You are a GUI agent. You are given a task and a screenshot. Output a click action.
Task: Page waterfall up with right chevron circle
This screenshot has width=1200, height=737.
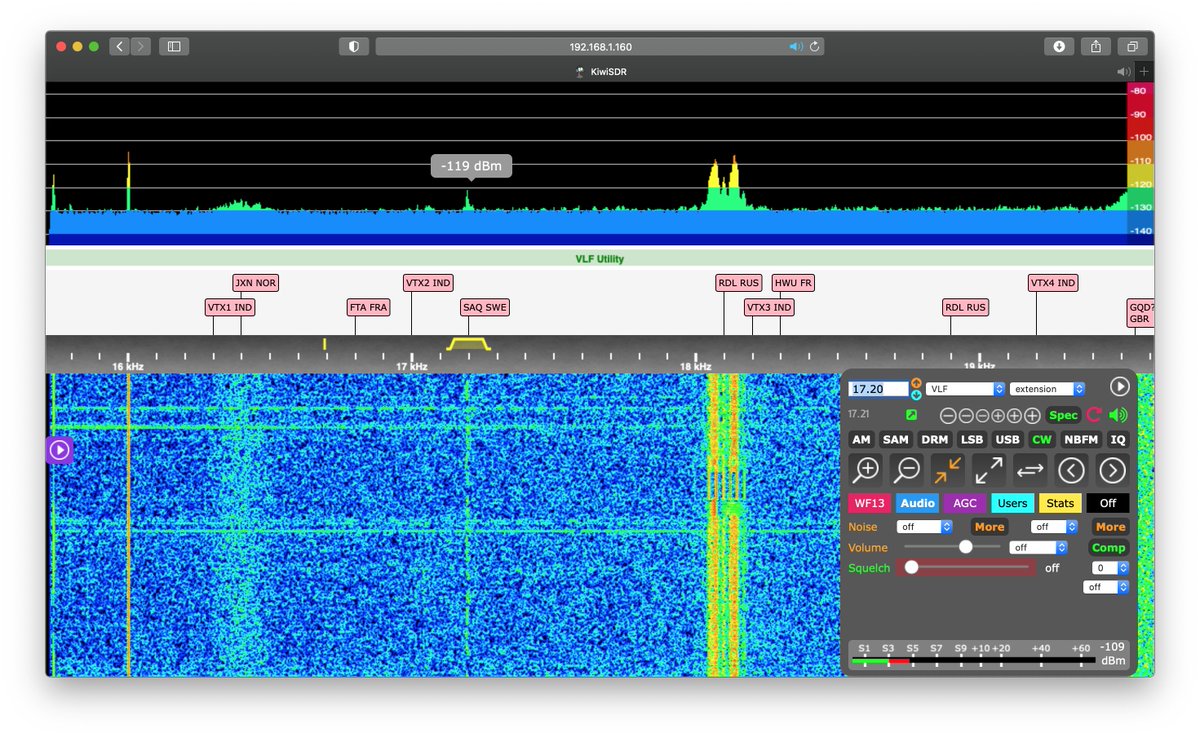pos(1112,469)
